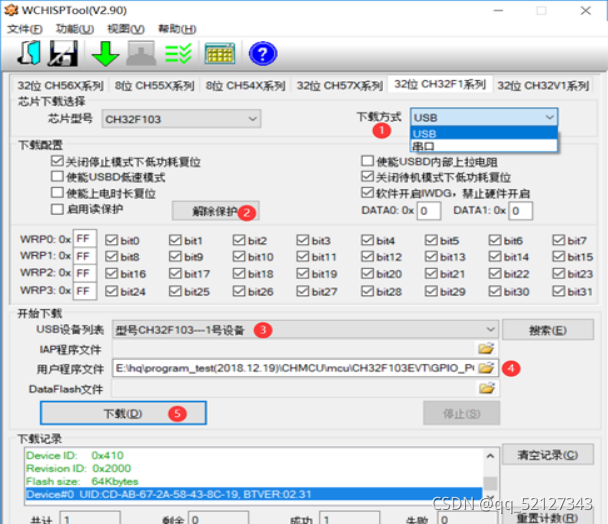The width and height of the screenshot is (608, 524).
Task: Click the 搜索(E) search button
Action: click(x=548, y=330)
